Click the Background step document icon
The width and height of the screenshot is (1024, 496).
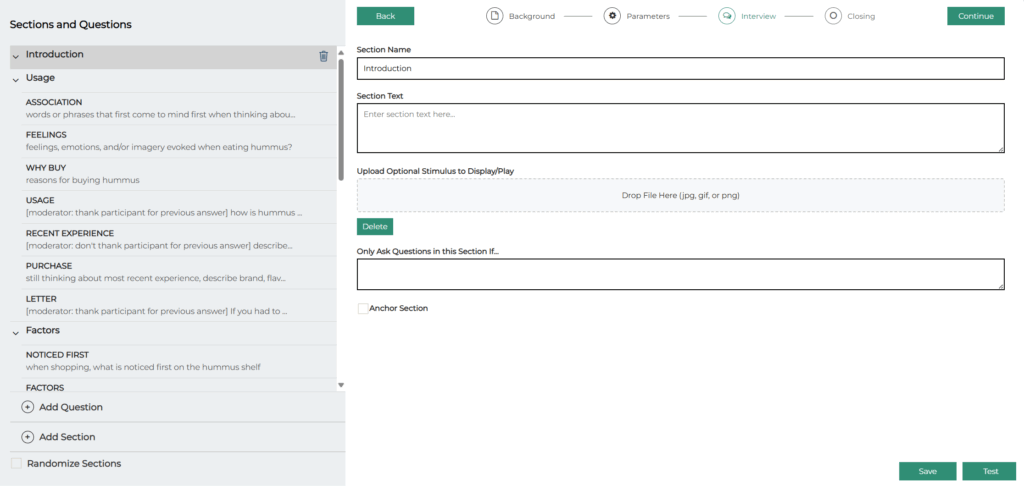pyautogui.click(x=494, y=16)
